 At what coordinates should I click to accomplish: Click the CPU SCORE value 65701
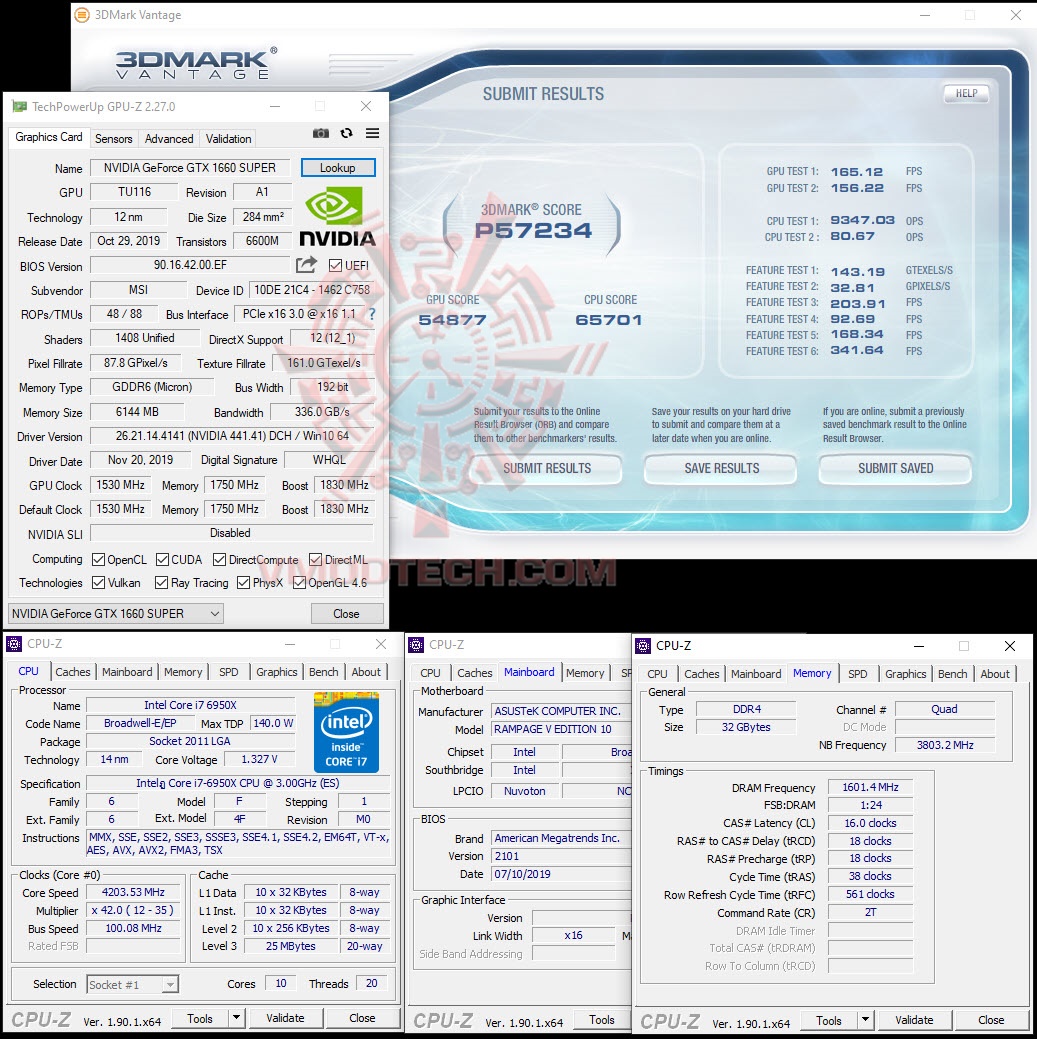click(608, 320)
